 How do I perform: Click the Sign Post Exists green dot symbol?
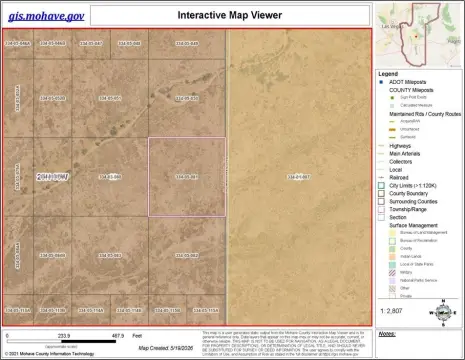pyautogui.click(x=392, y=98)
